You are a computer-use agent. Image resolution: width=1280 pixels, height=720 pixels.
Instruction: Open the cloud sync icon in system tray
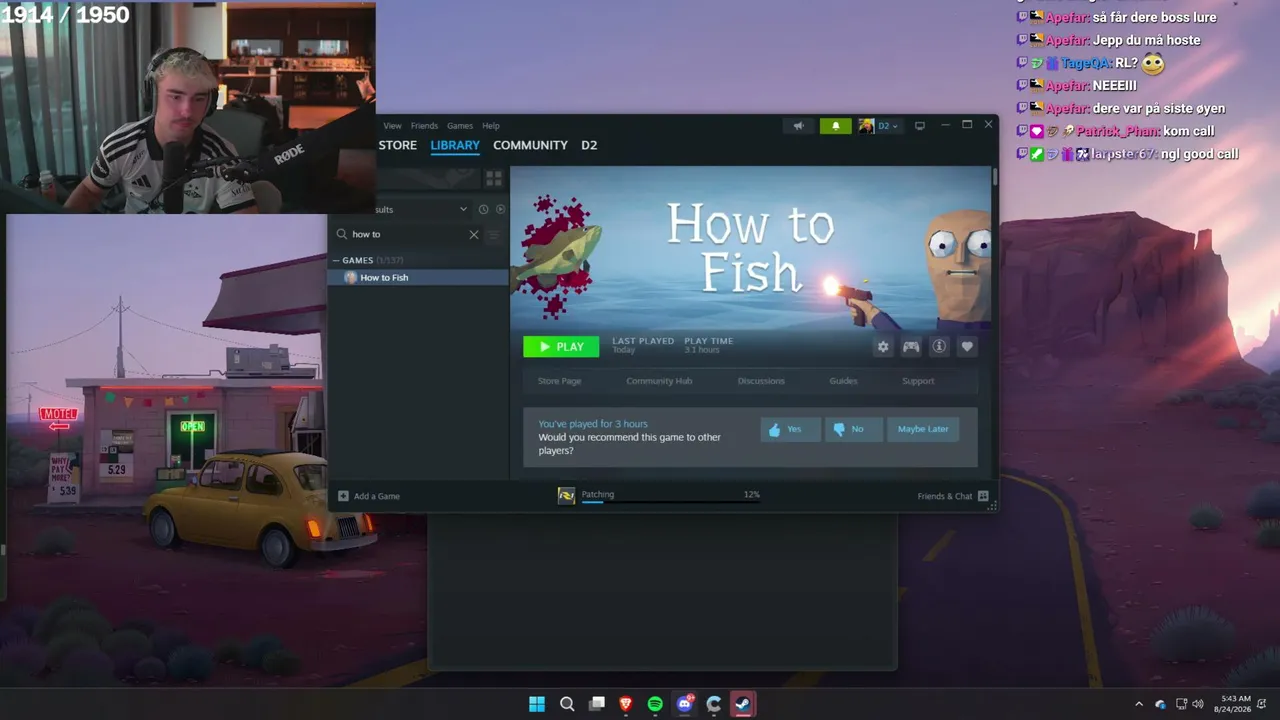coord(1160,704)
